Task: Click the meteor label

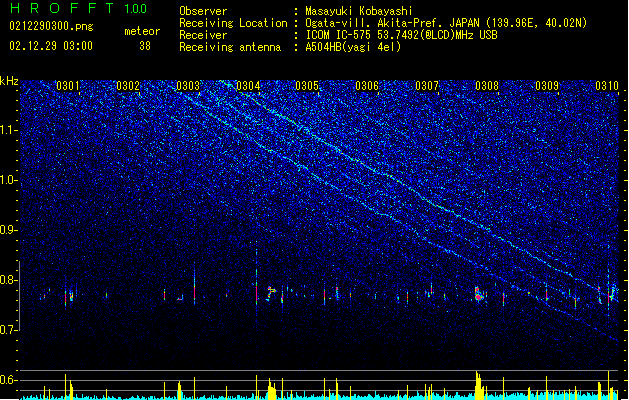Action: pyautogui.click(x=142, y=31)
